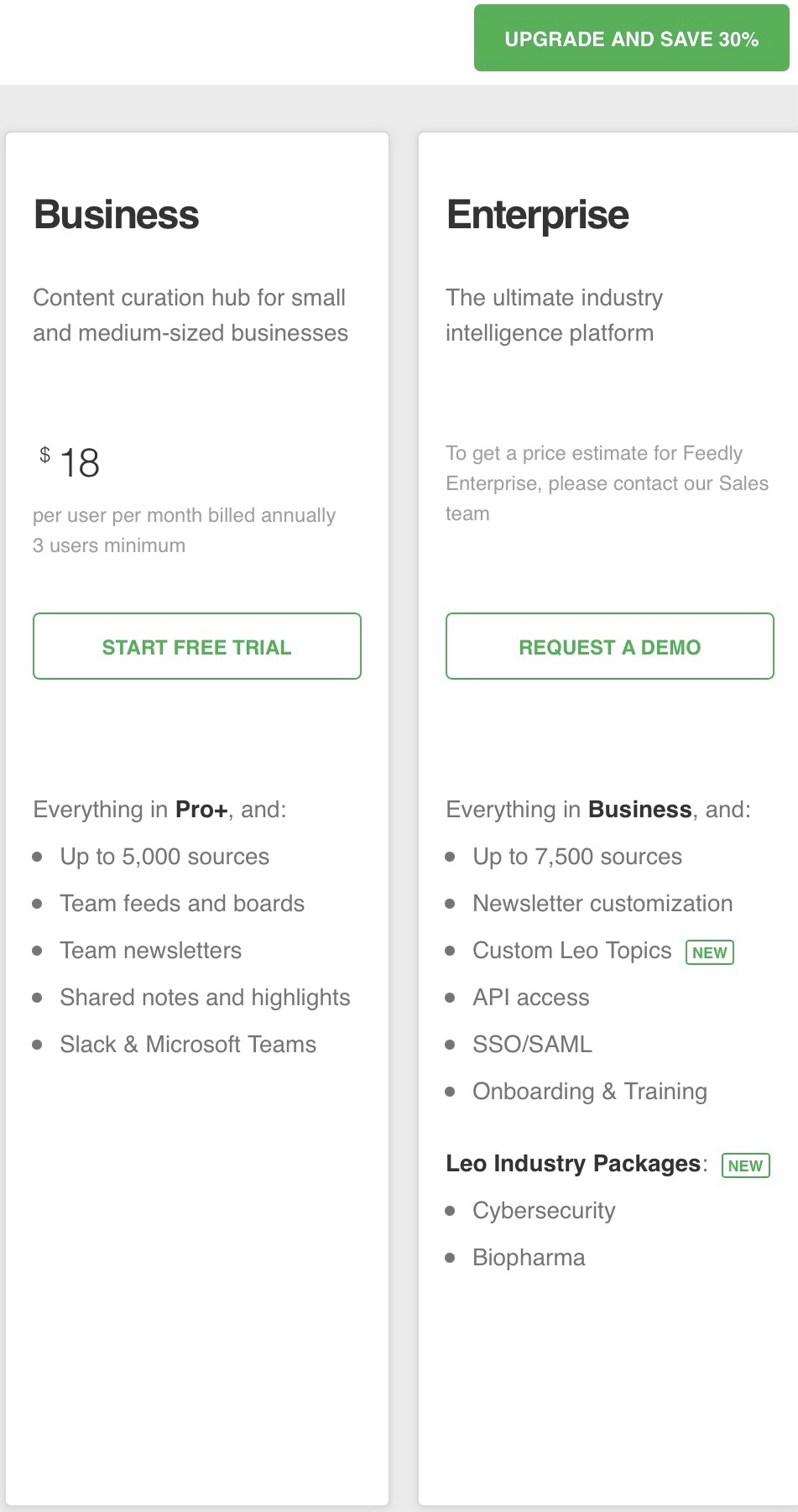
Task: Request a demo of the Enterprise plan
Action: pos(609,646)
